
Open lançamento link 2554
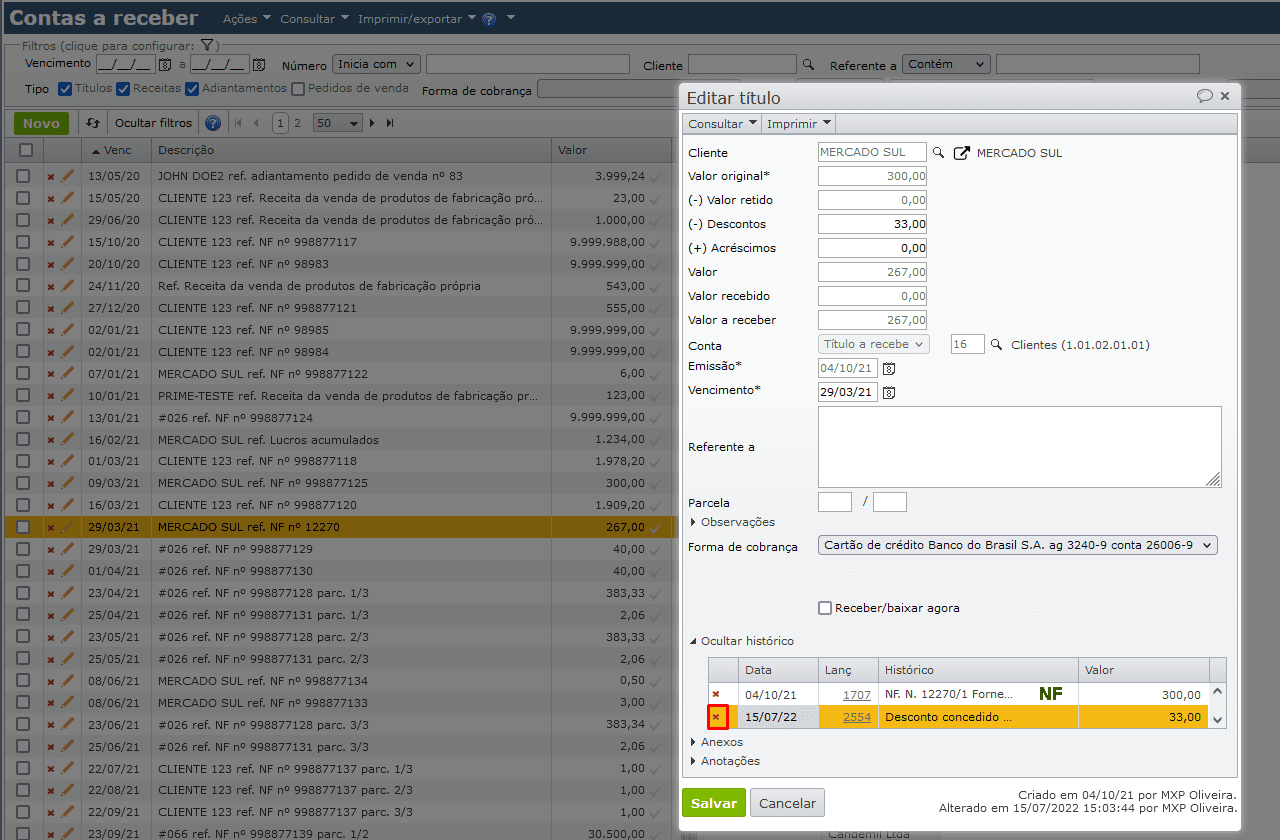click(857, 717)
